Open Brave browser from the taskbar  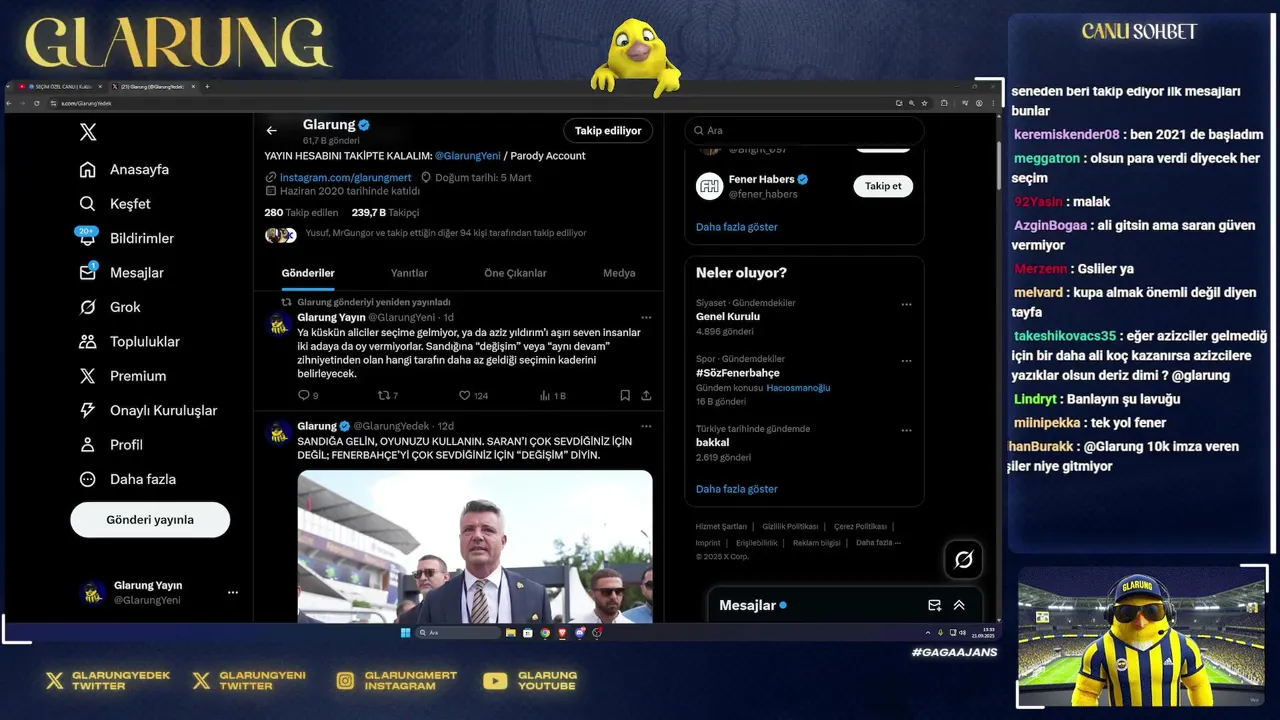click(x=562, y=633)
